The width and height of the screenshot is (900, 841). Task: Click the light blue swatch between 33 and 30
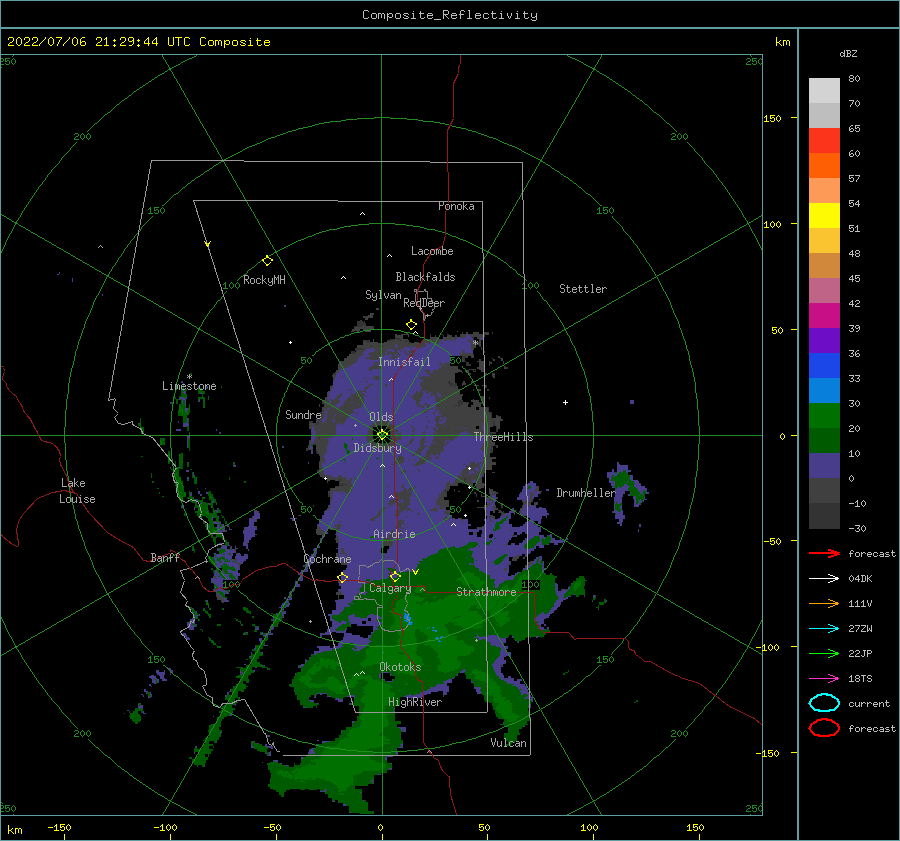tap(824, 391)
